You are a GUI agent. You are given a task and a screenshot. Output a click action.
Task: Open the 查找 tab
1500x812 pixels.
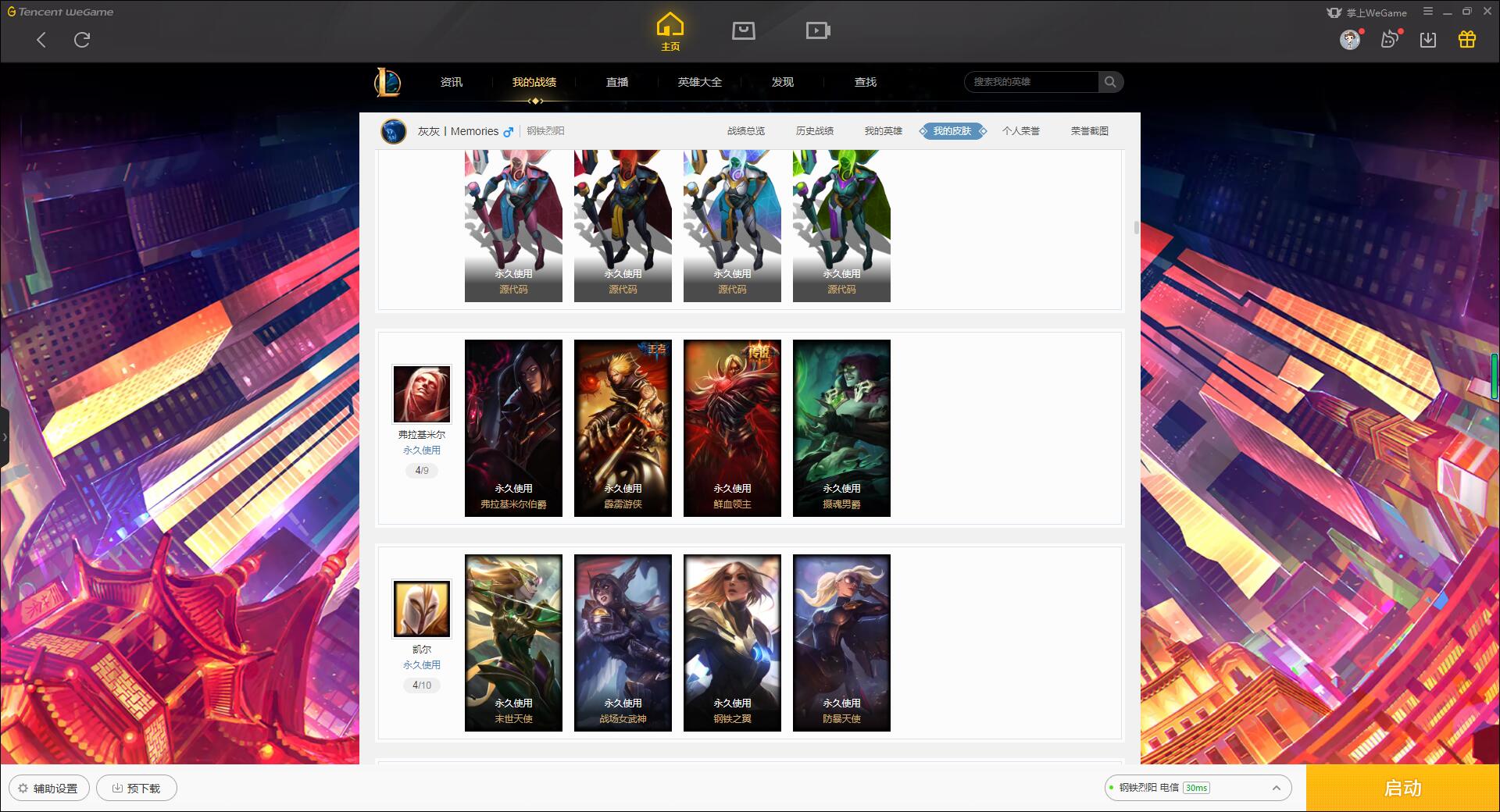(x=866, y=82)
